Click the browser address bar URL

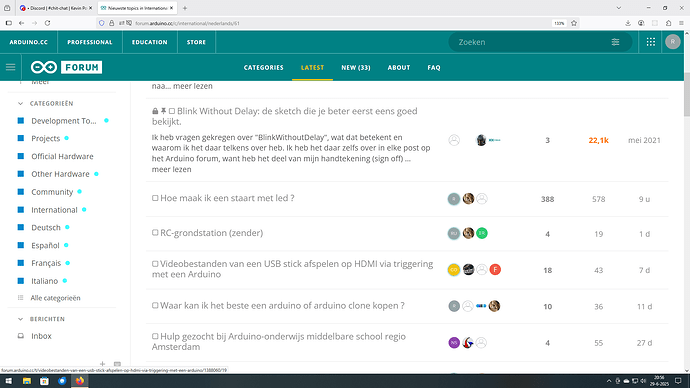187,23
